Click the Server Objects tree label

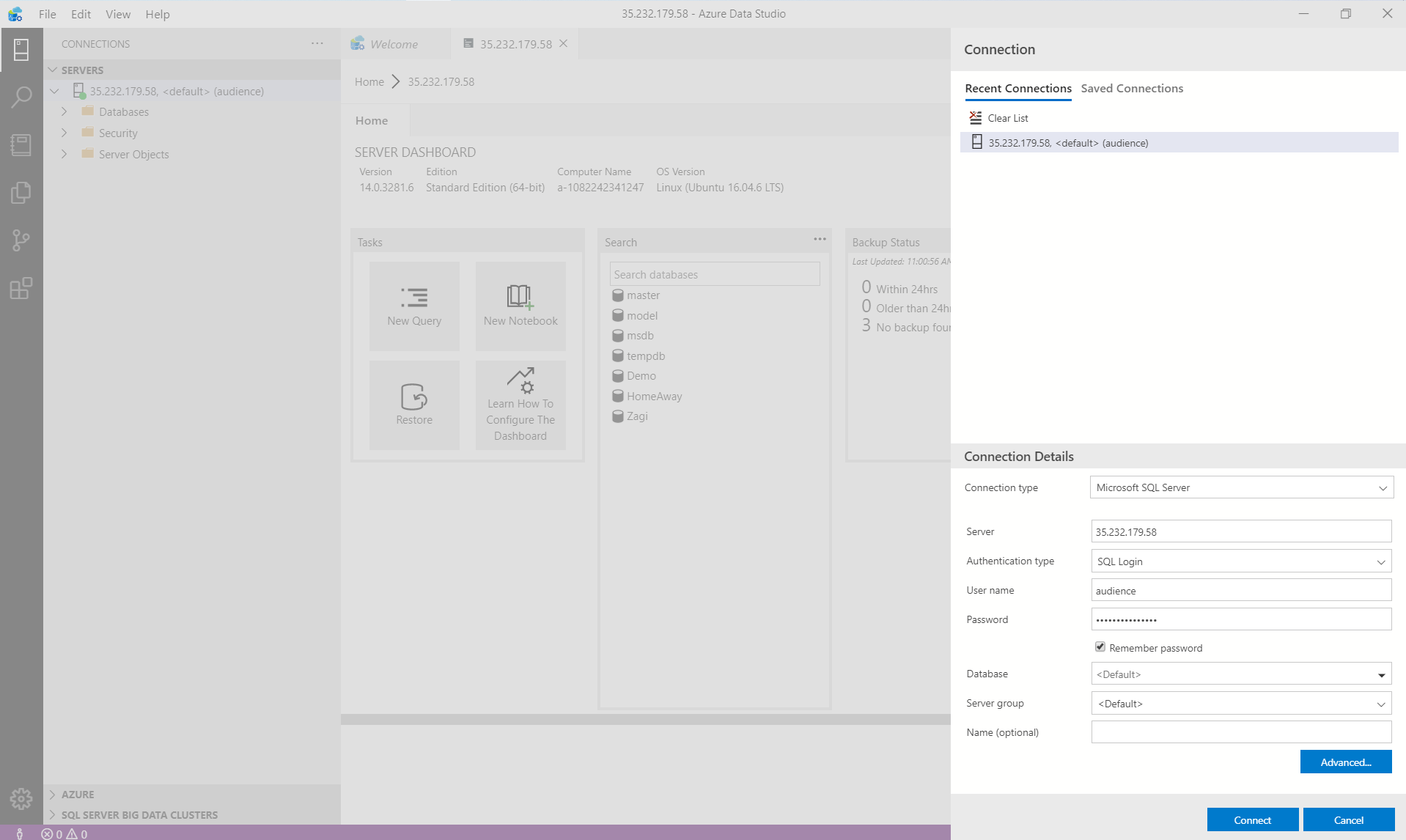pyautogui.click(x=134, y=154)
